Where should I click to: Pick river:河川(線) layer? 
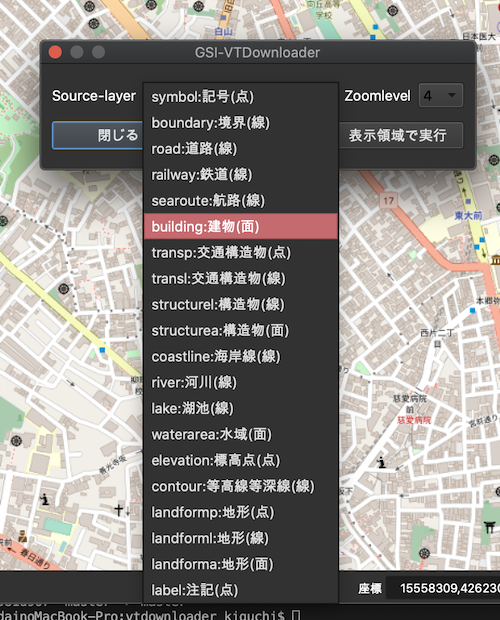[241, 382]
